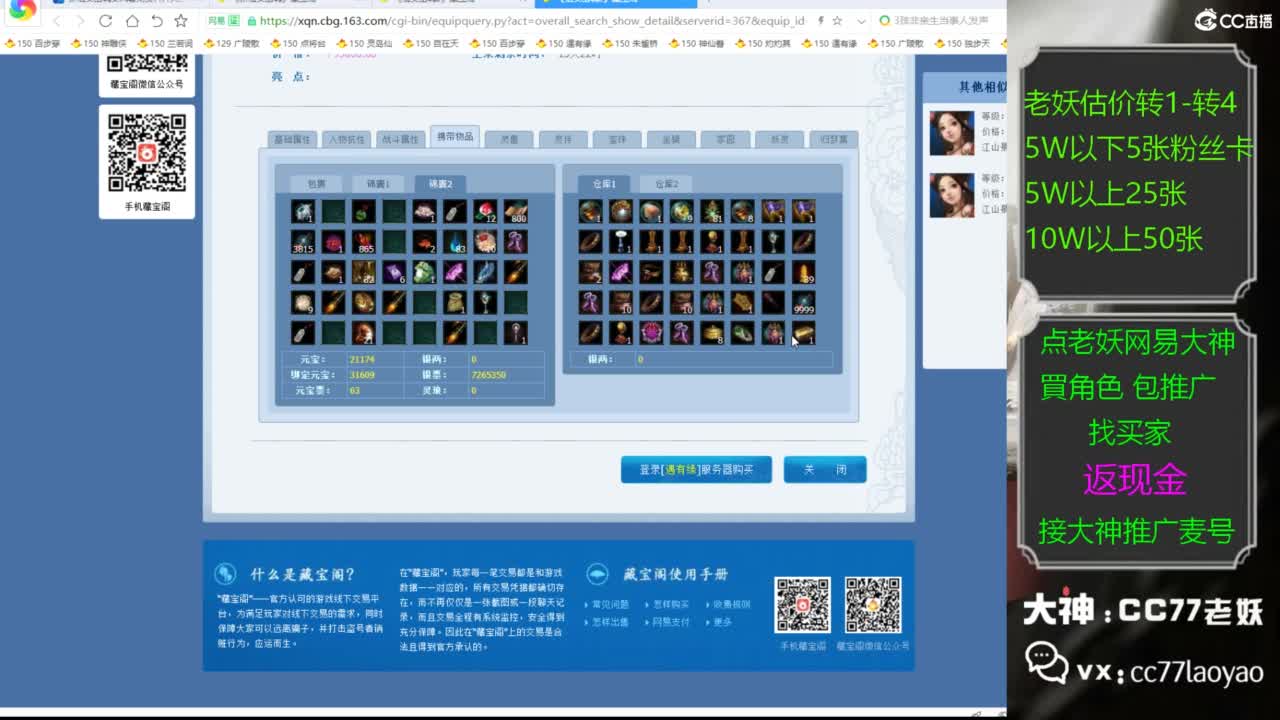Open the 人物抗性 tab
The height and width of the screenshot is (720, 1280).
point(347,140)
